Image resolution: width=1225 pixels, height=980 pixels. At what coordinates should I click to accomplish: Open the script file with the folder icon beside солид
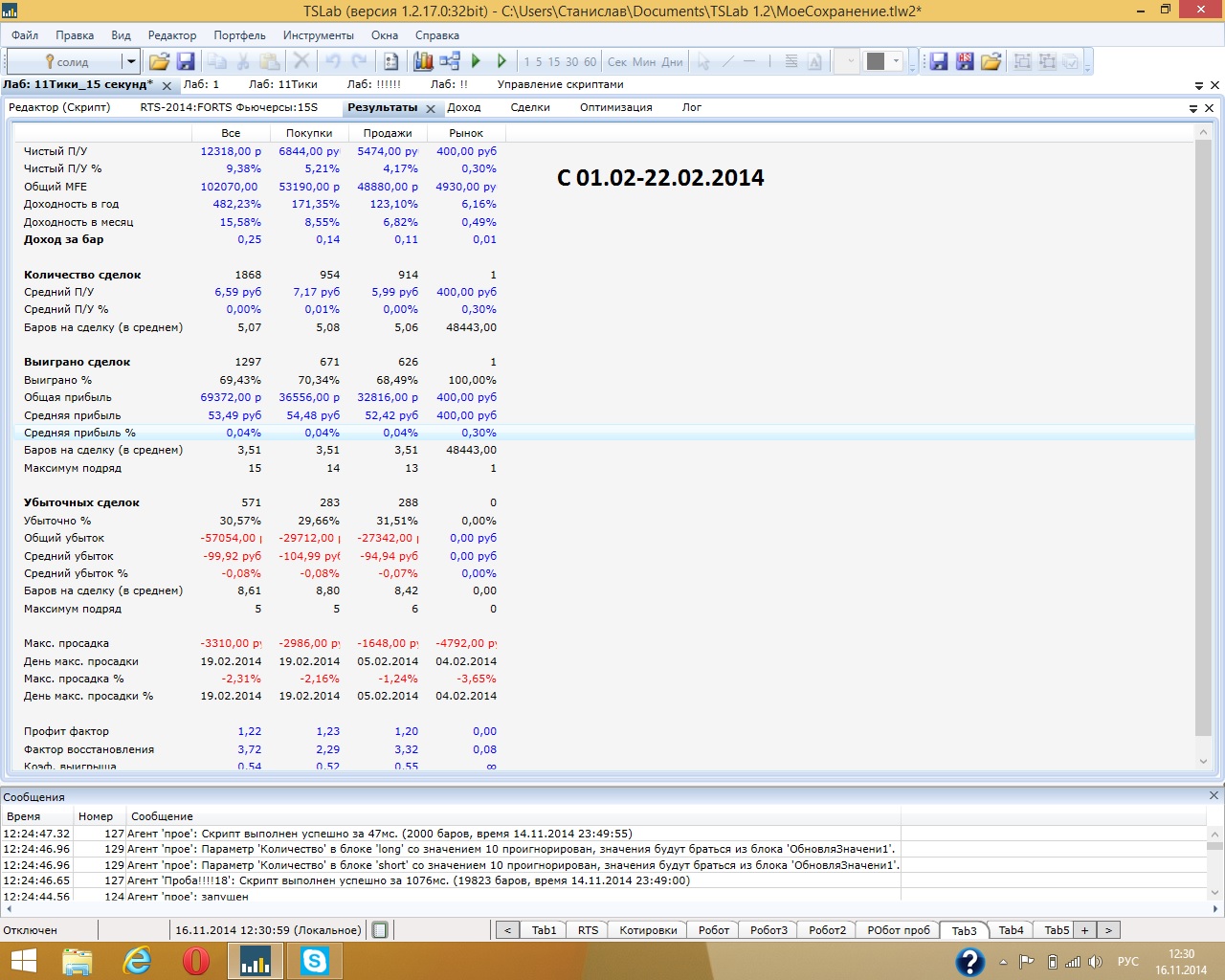click(x=159, y=61)
